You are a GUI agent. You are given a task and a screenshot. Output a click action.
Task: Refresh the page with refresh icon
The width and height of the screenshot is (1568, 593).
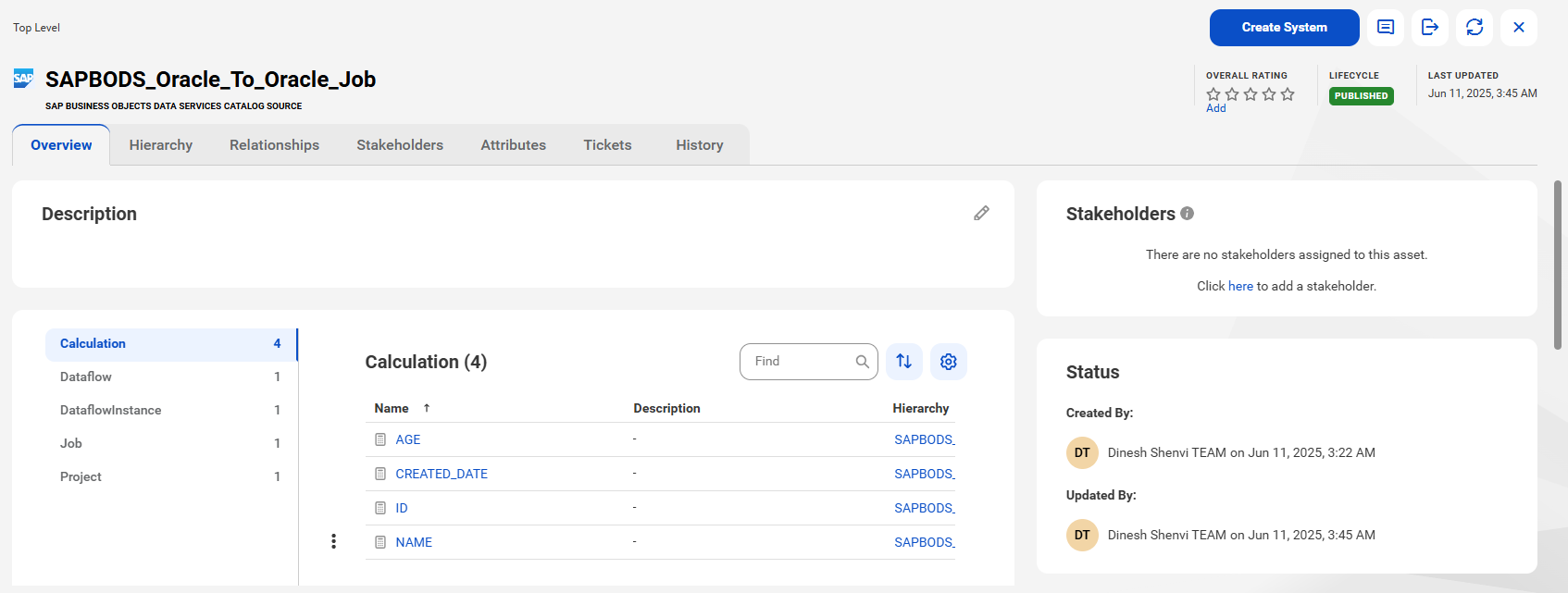click(1475, 28)
